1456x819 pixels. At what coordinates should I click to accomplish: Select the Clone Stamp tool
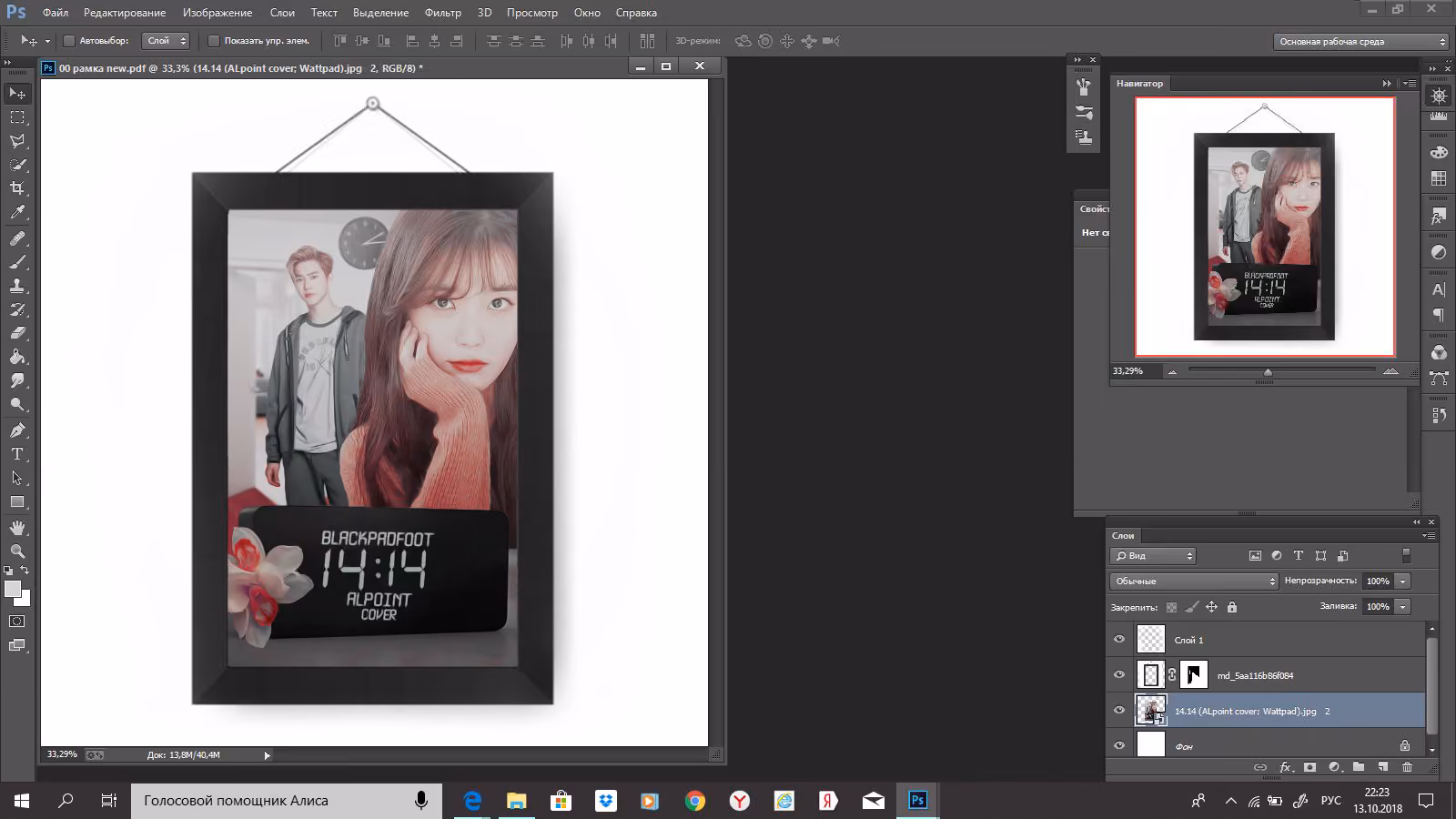point(17,286)
